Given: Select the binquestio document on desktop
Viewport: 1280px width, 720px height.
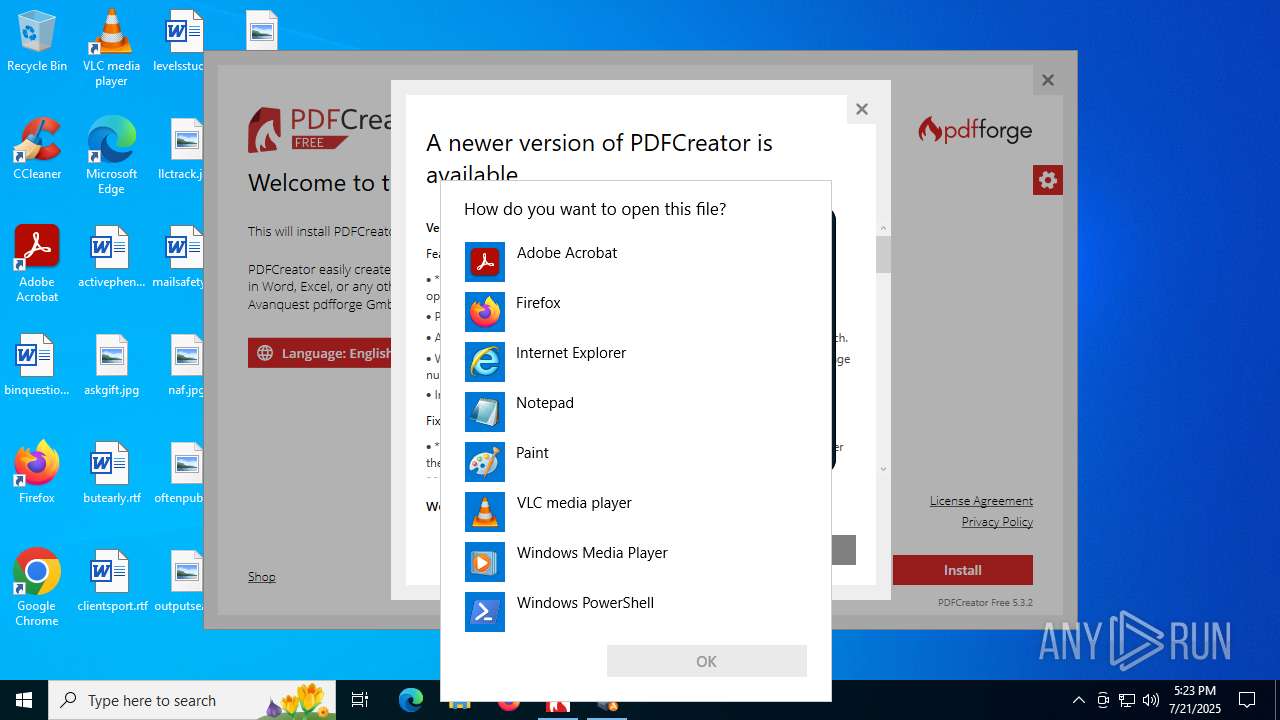Looking at the screenshot, I should click(x=37, y=365).
